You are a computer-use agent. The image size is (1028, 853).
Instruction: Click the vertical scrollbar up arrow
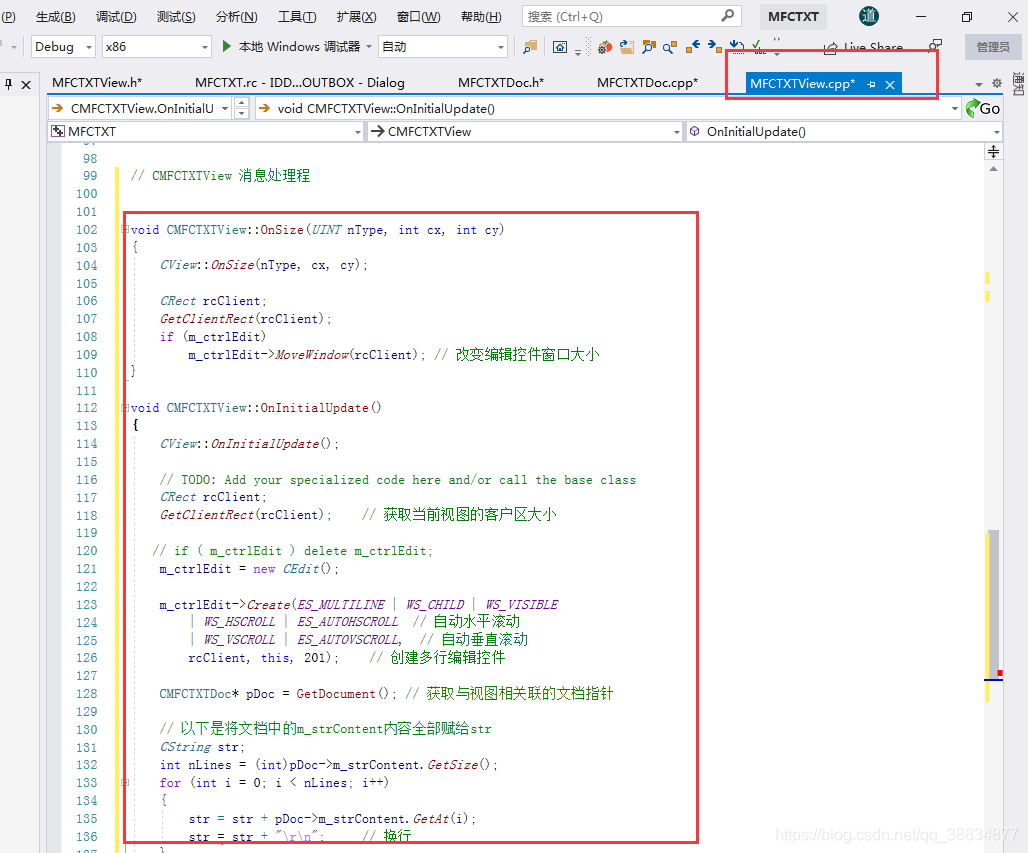point(993,169)
